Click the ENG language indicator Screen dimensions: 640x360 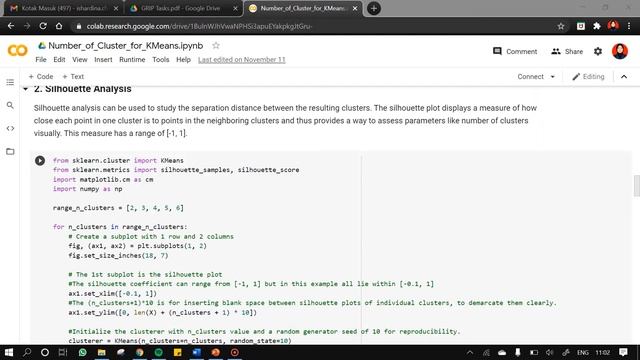[x=582, y=352]
